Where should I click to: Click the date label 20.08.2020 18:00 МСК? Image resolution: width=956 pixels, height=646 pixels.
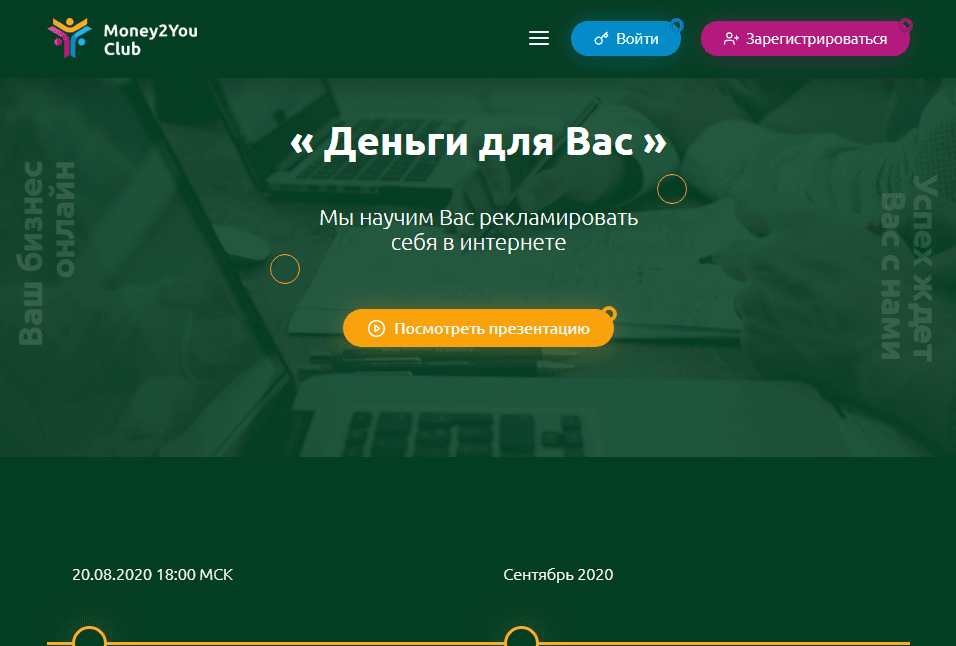tap(151, 574)
